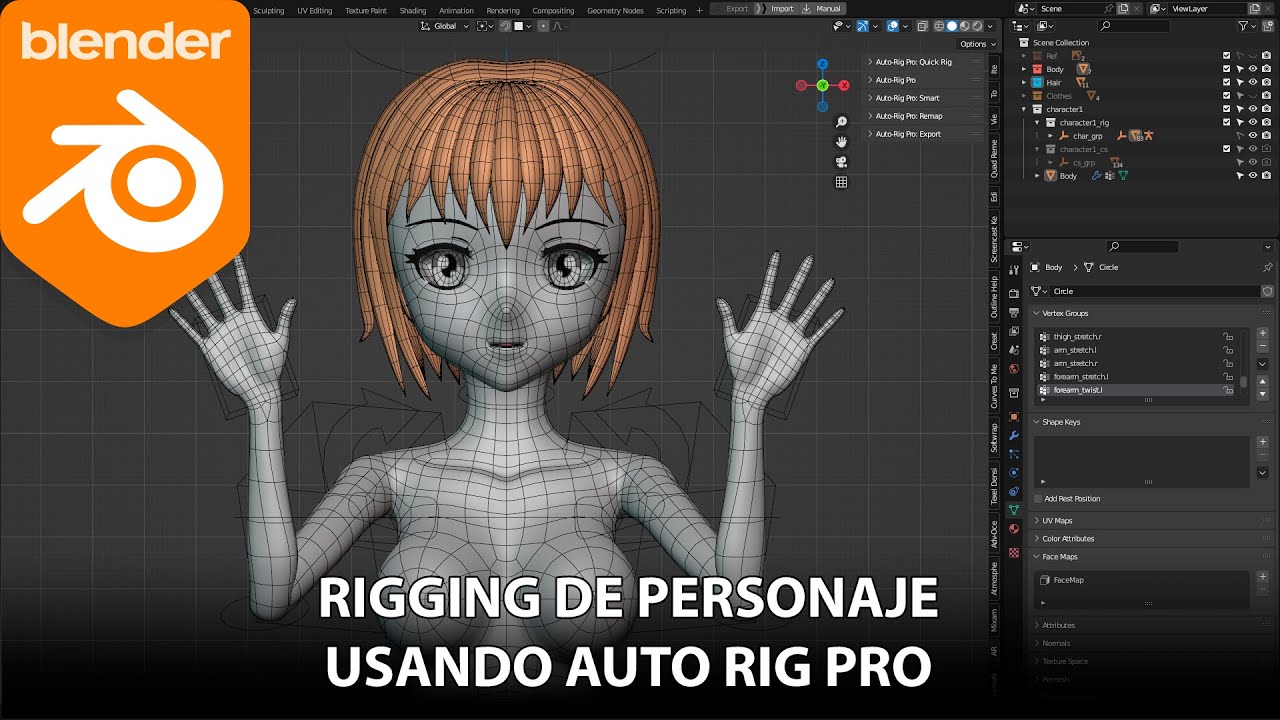Switch orthographic/perspective with the grid icon
This screenshot has width=1280, height=720.
click(842, 182)
